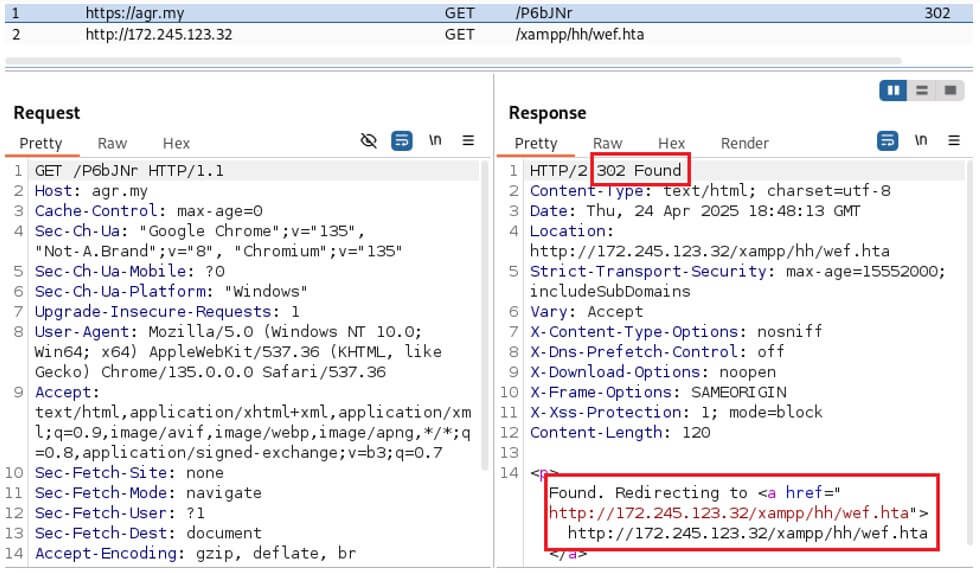Toggle word wrap icon in Request panel
Image resolution: width=980 pixels, height=573 pixels.
402,141
